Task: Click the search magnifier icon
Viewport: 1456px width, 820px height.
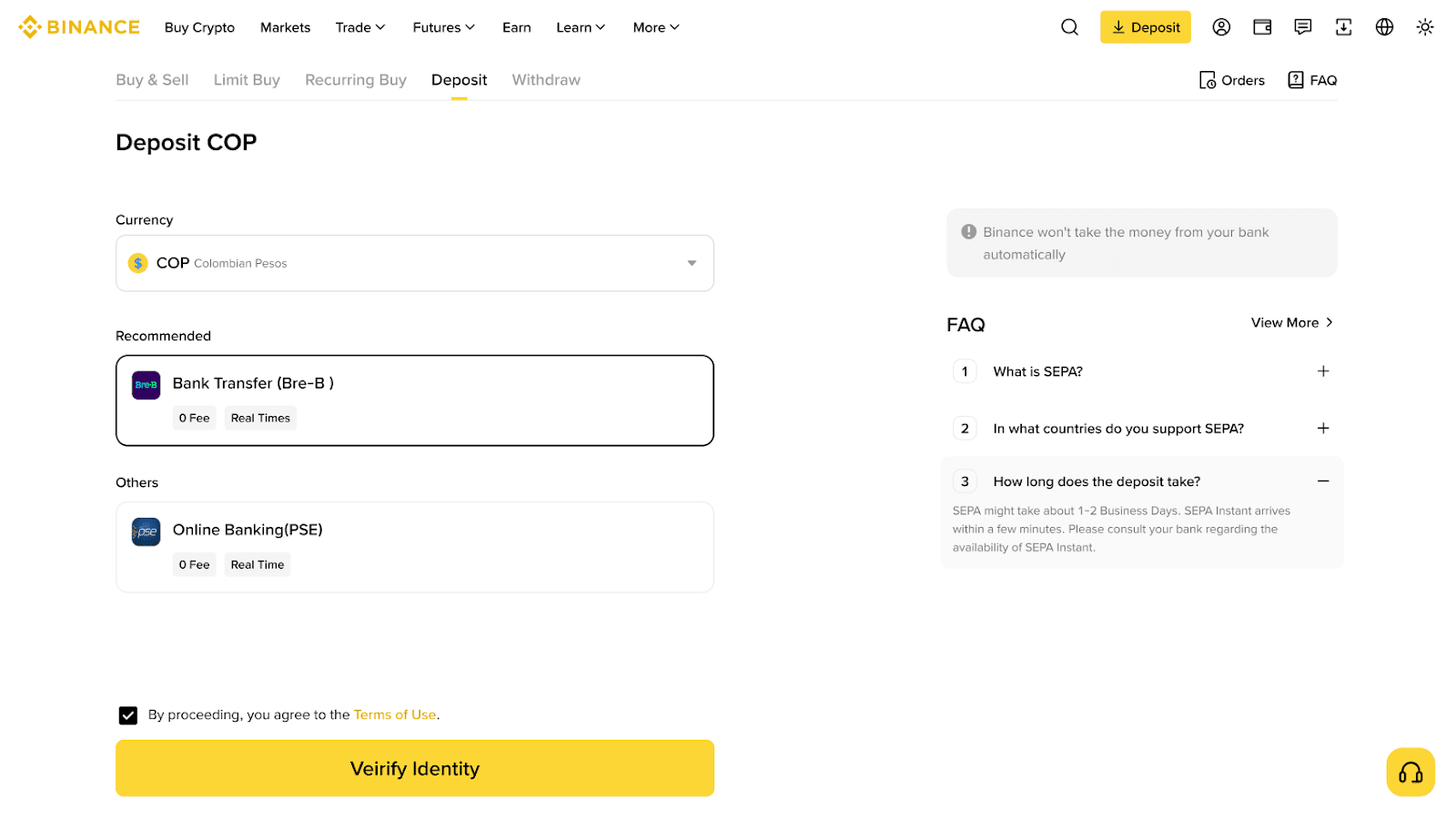Action: (x=1069, y=27)
